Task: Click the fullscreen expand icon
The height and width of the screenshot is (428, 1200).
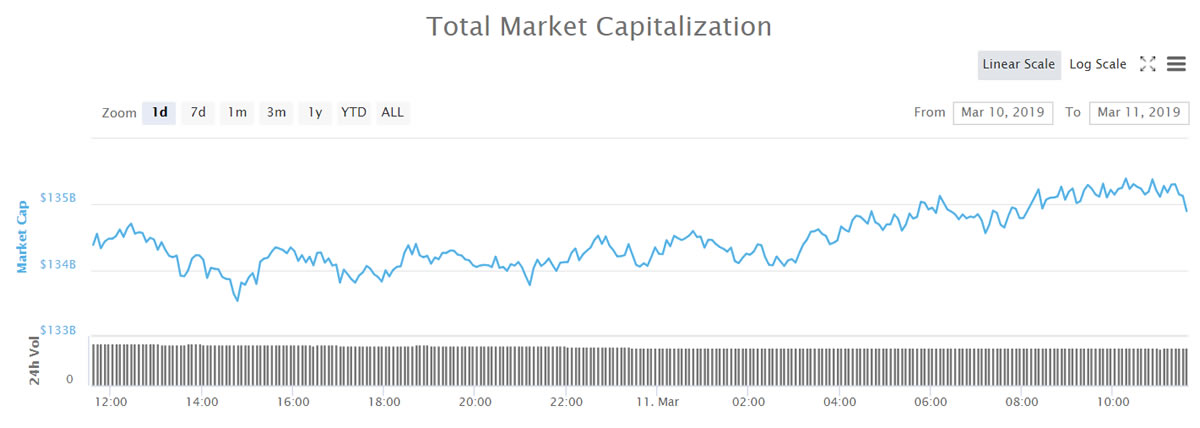Action: point(1148,64)
